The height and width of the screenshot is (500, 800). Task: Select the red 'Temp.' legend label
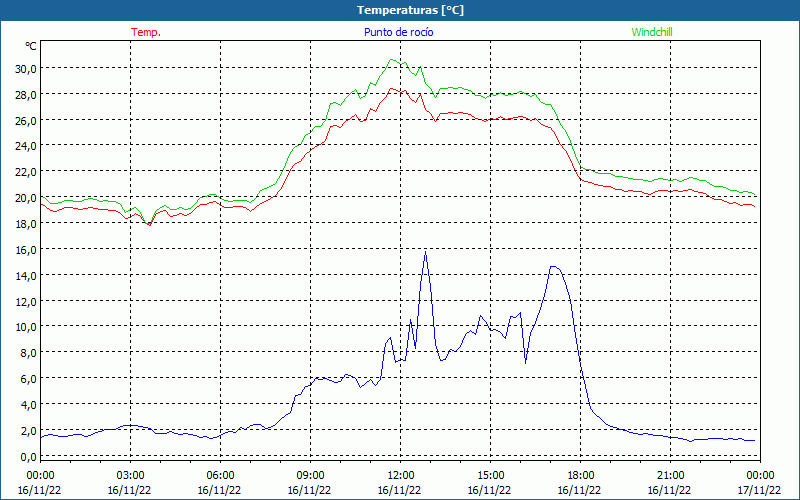146,32
